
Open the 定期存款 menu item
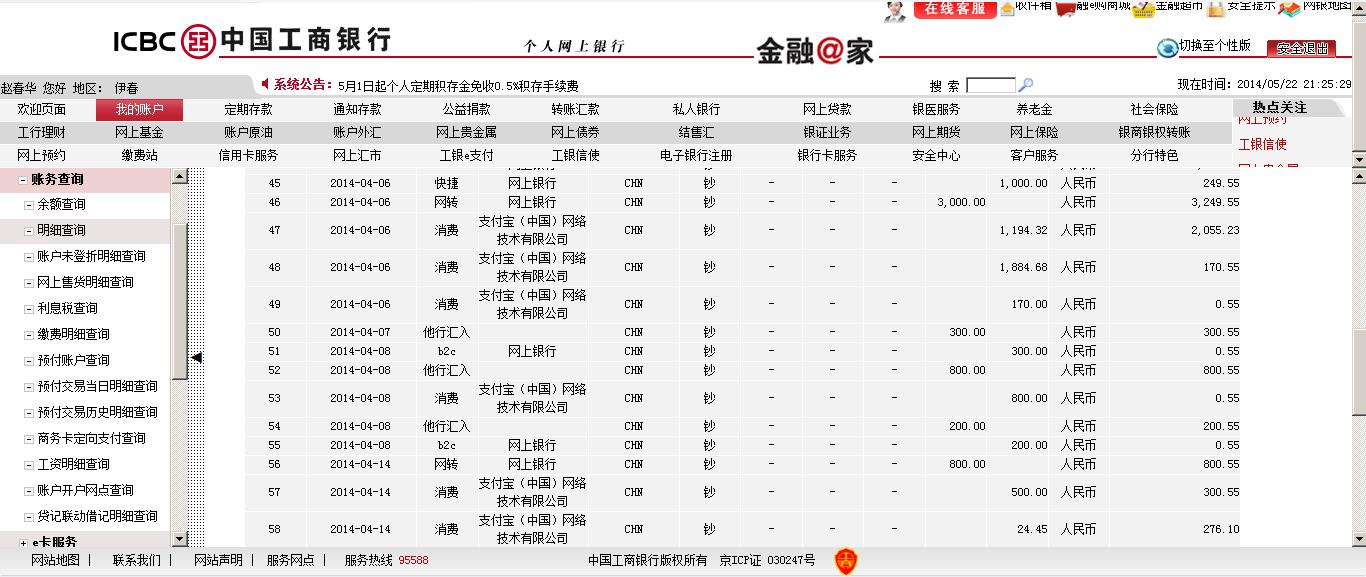[248, 109]
